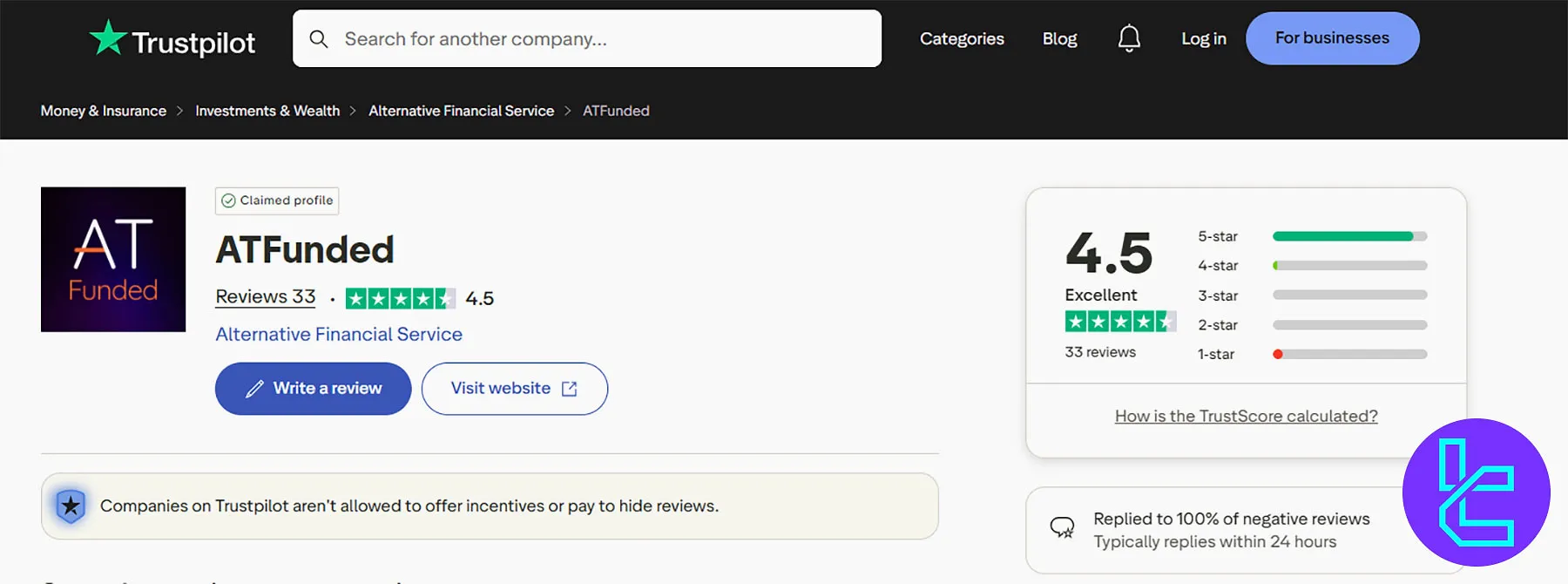Viewport: 1568px width, 584px height.
Task: Click the shield star icon in notice banner
Action: 71,506
